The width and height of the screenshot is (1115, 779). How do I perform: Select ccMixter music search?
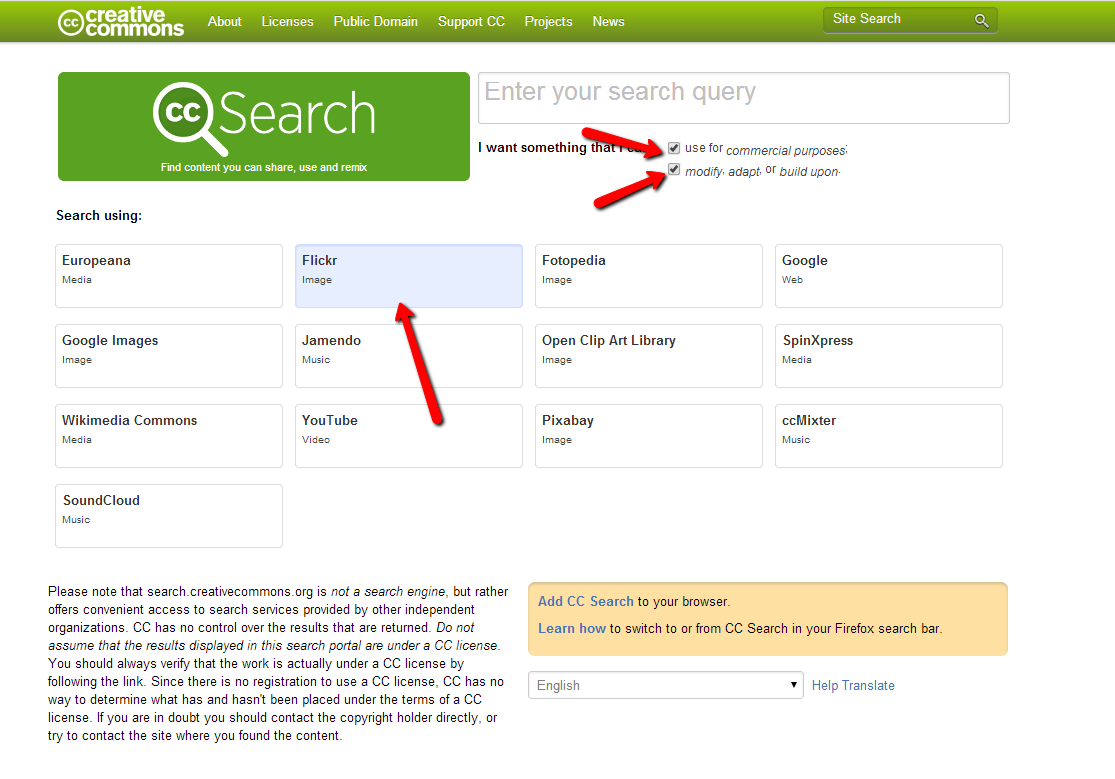click(x=889, y=436)
